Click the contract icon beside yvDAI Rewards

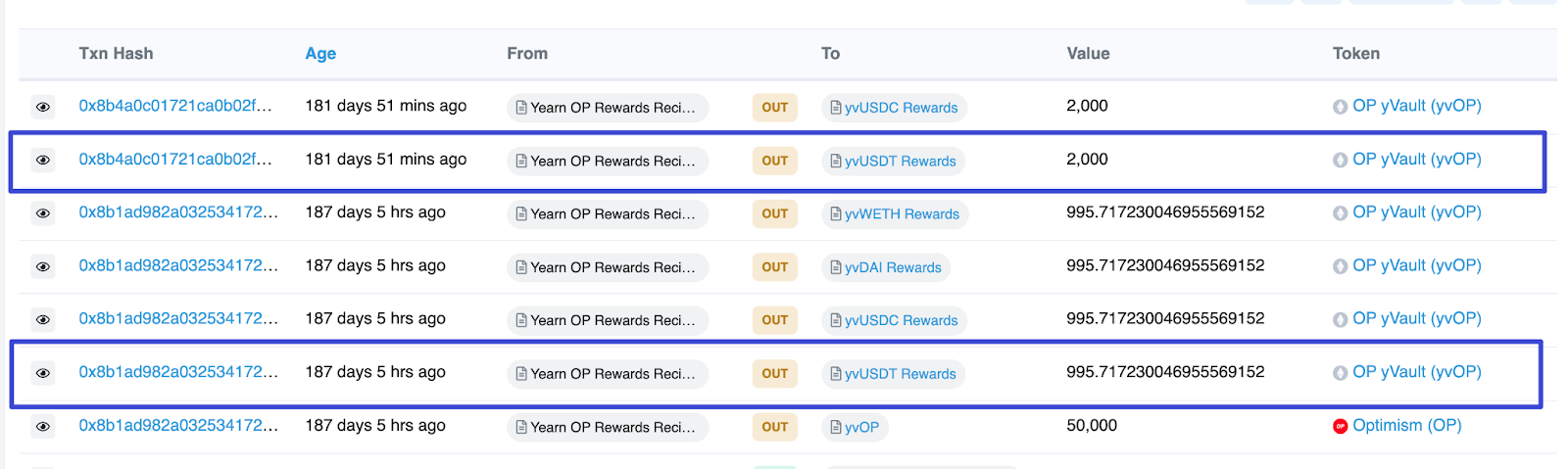(835, 267)
